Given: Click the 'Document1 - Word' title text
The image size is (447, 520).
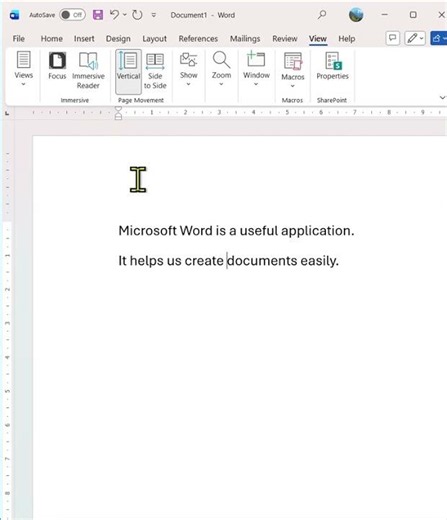Looking at the screenshot, I should coord(203,15).
